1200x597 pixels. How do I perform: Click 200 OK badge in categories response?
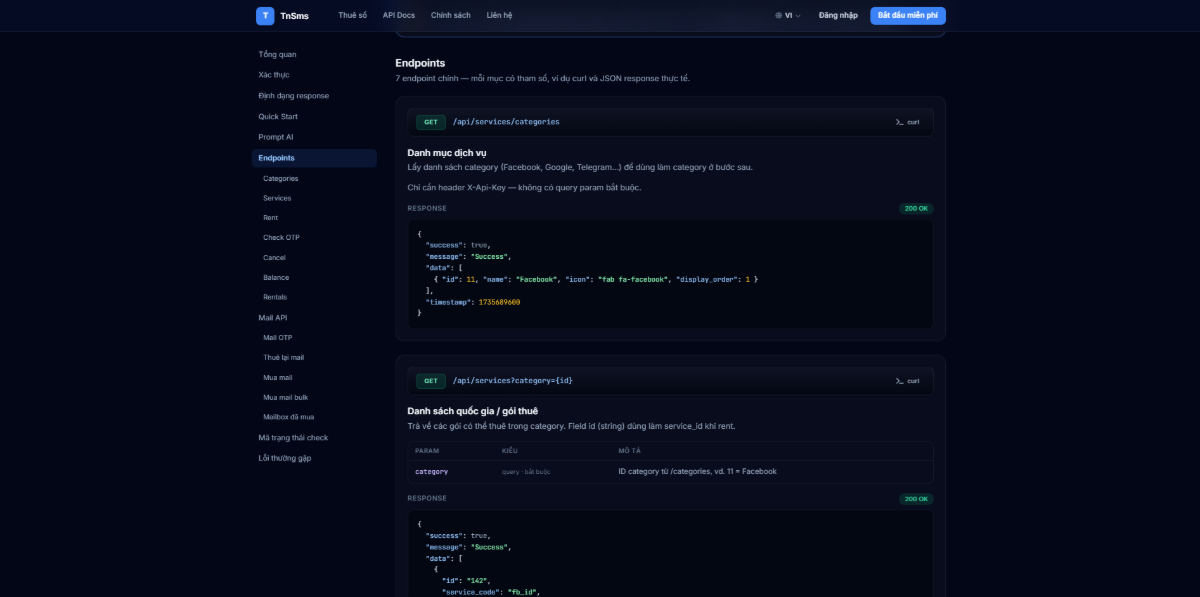[x=916, y=208]
